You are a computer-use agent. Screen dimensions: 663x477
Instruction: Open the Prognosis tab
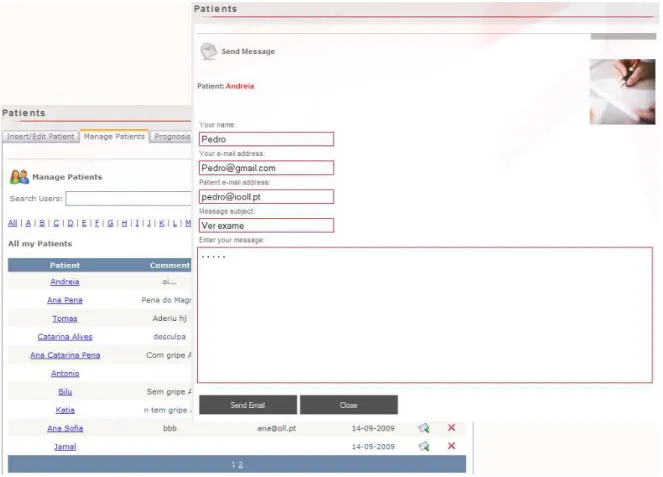point(172,137)
